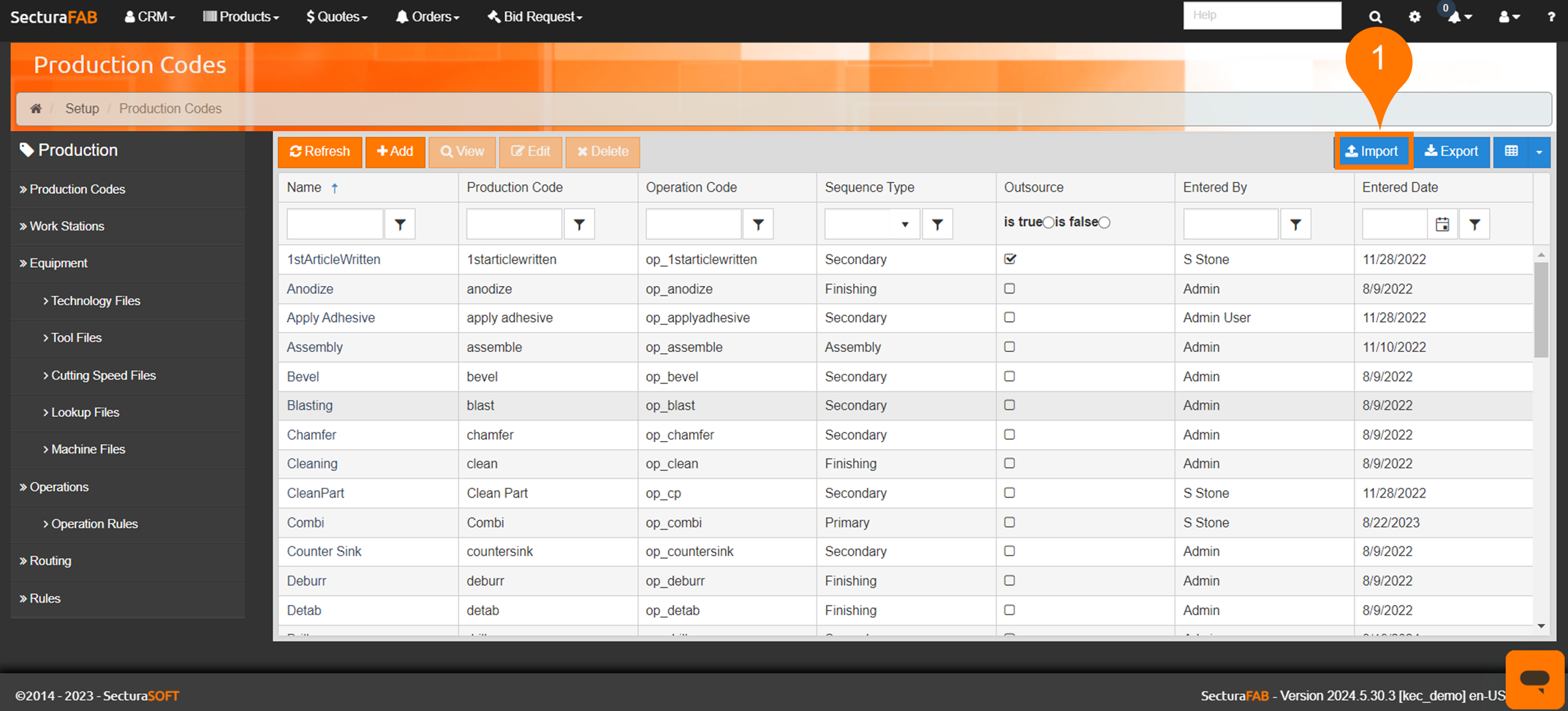Screen dimensions: 1568x711
Task: Select the "is true" Outsource radio filter
Action: point(1048,222)
